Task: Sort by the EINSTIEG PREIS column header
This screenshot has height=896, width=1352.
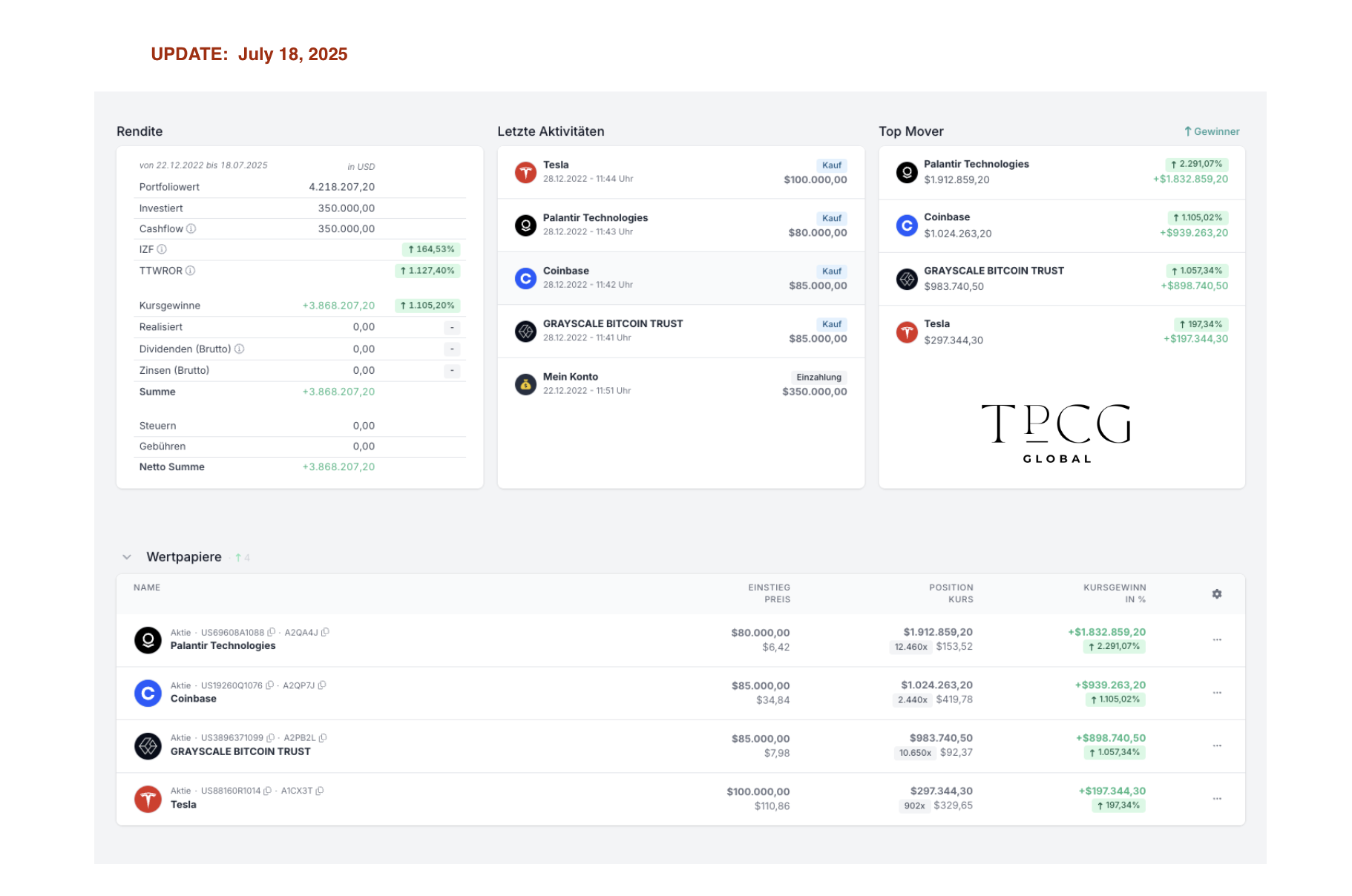Action: [x=769, y=593]
